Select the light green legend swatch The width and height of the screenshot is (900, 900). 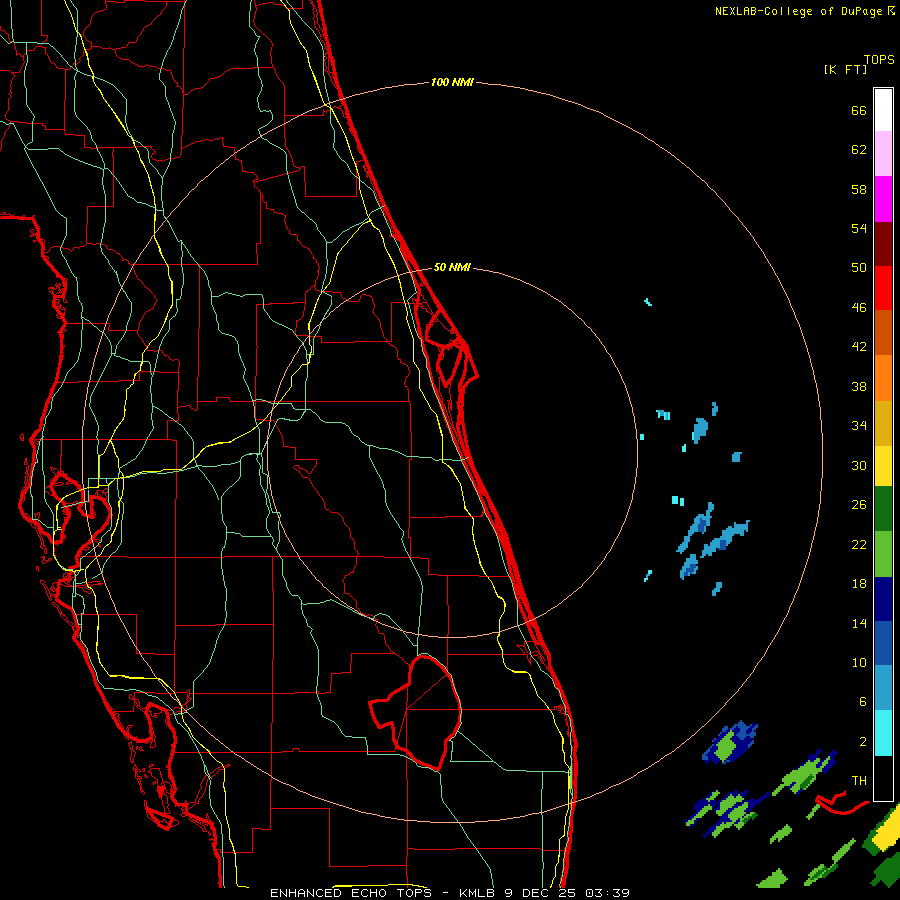(x=883, y=554)
